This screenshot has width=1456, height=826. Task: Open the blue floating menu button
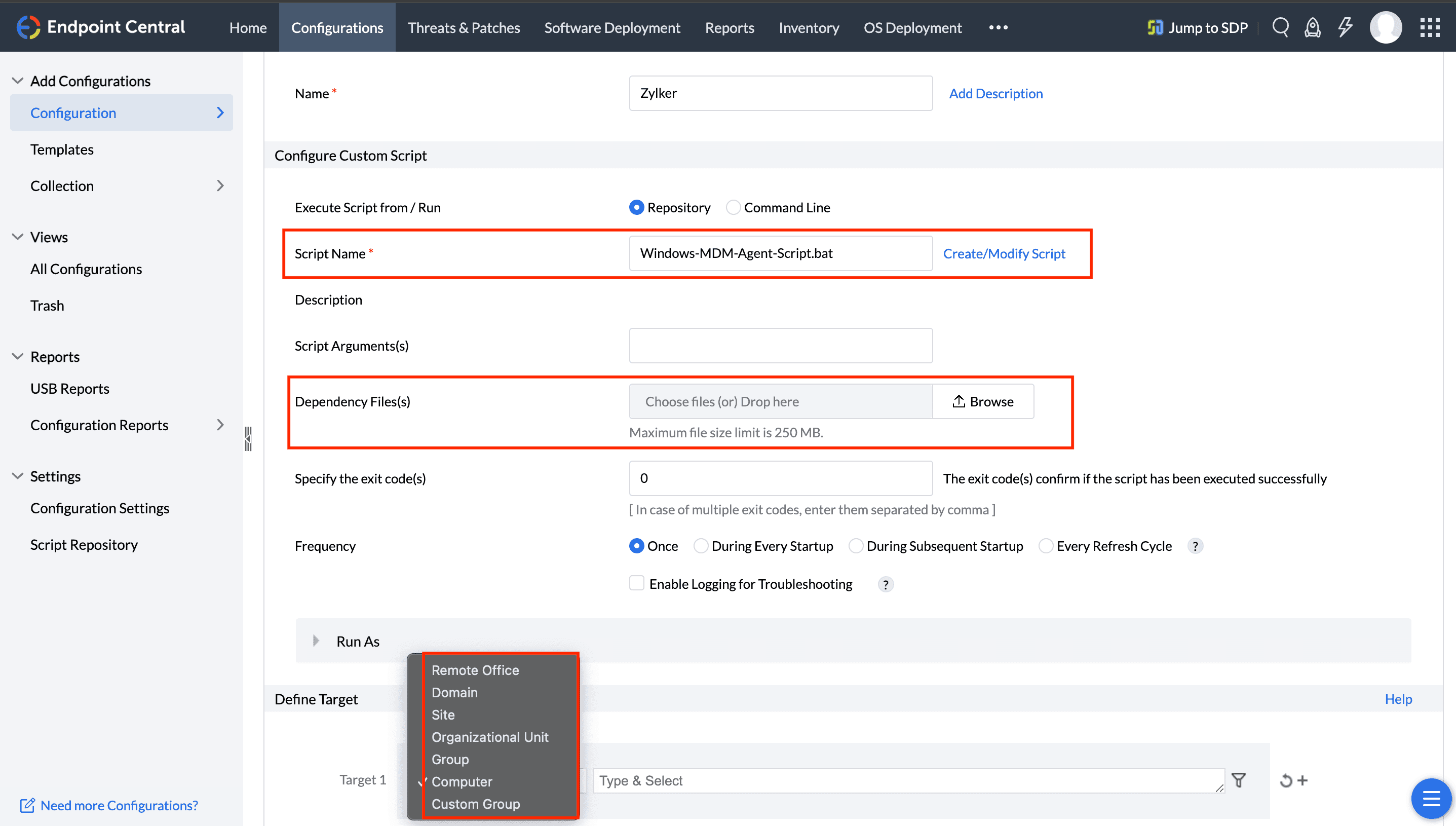pos(1431,799)
